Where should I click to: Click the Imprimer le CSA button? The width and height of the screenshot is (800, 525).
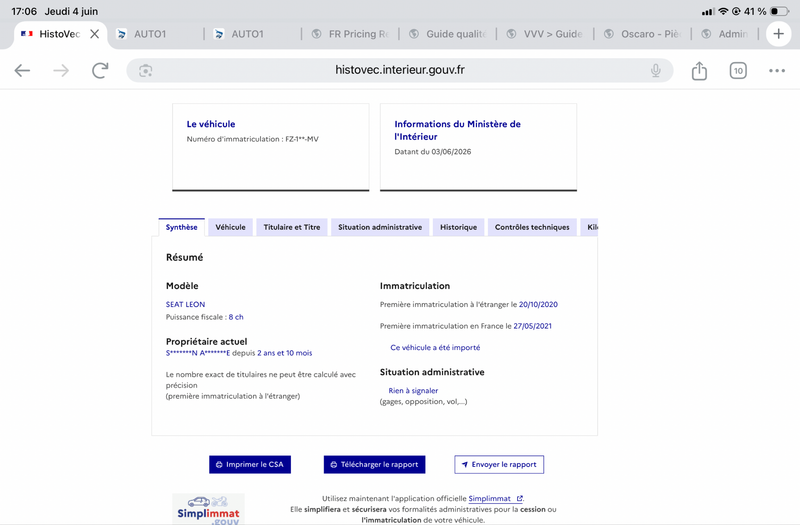pos(250,464)
